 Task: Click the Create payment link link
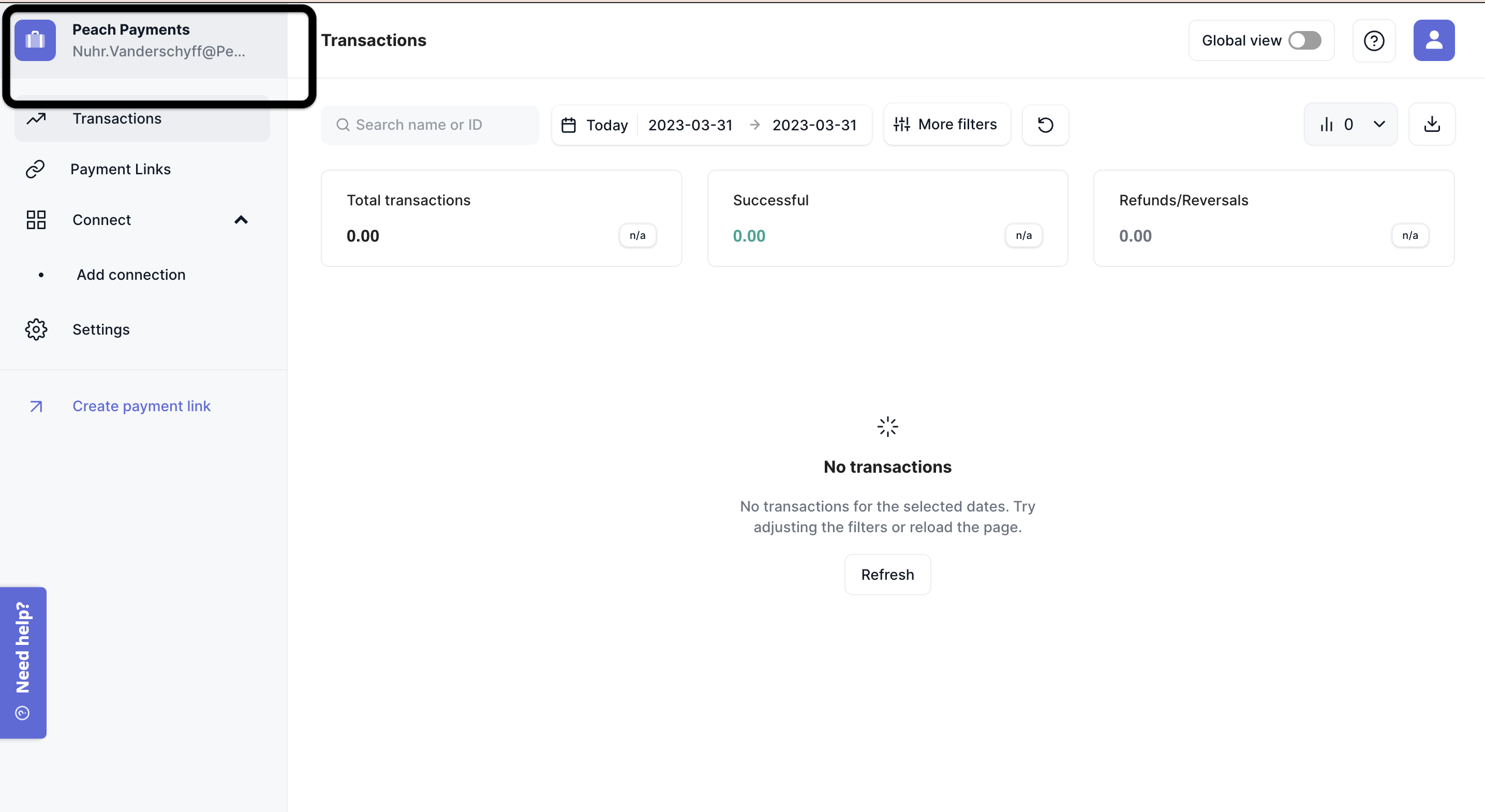[141, 407]
